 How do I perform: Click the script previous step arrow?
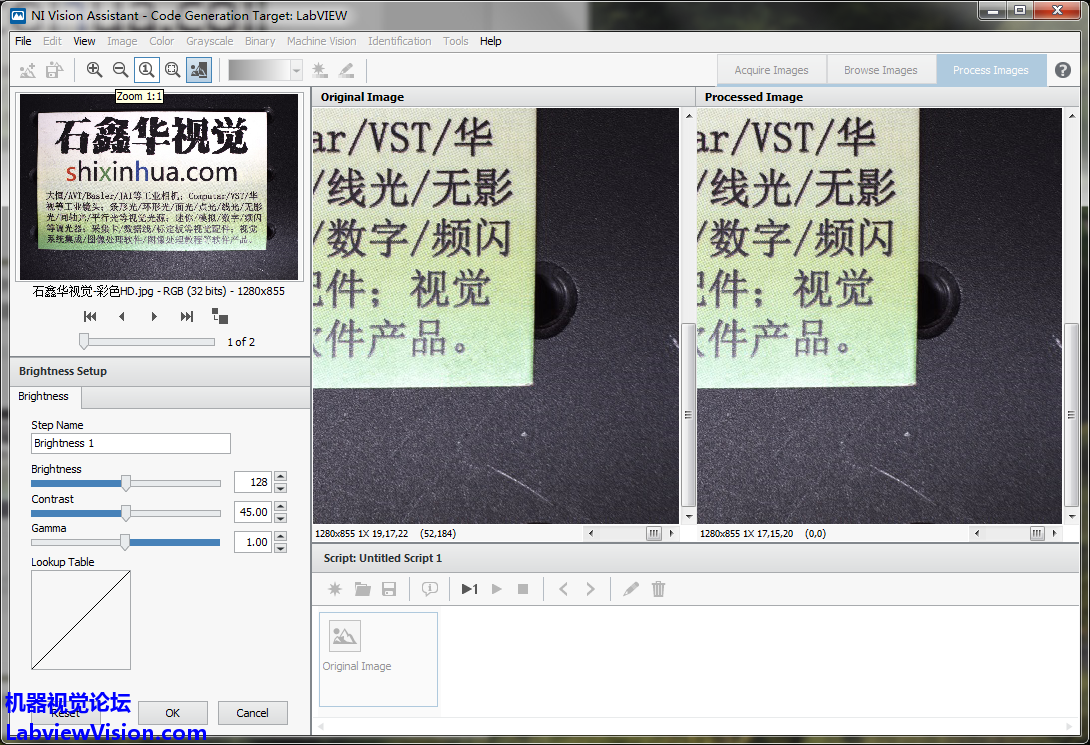(x=564, y=589)
